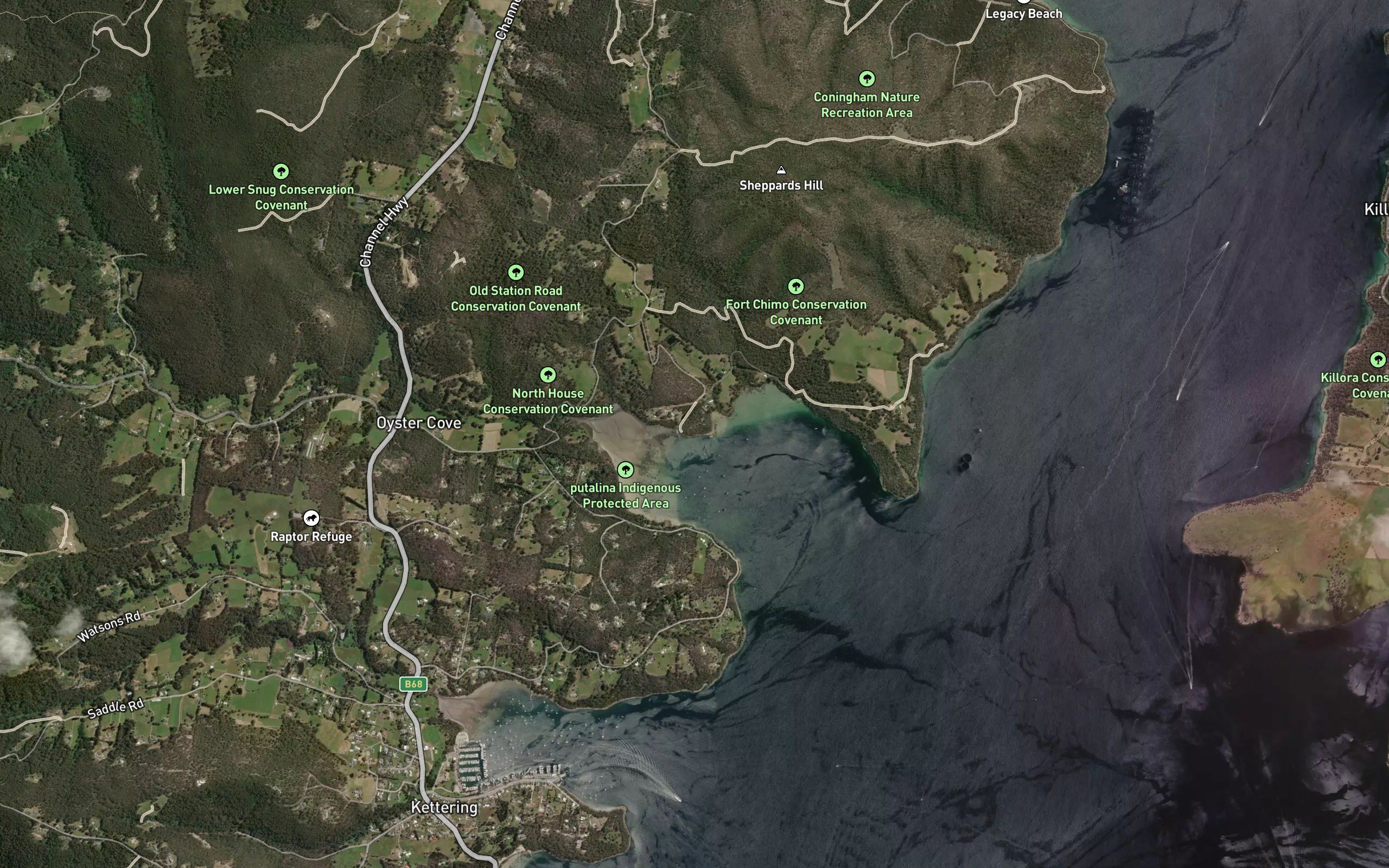Select the Coningham Nature Recreation Area tree icon
Image resolution: width=1389 pixels, height=868 pixels.
[x=866, y=79]
